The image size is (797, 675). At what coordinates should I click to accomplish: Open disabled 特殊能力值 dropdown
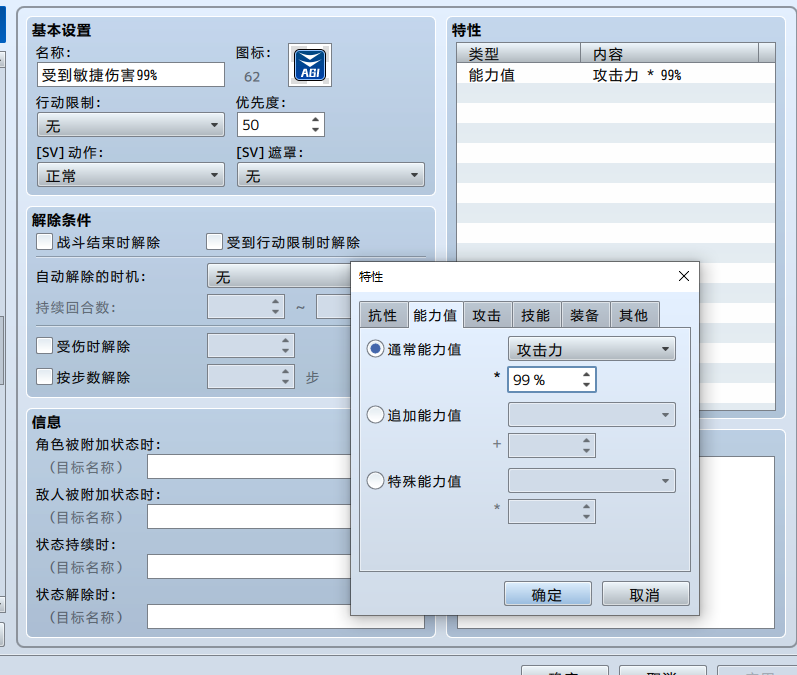click(592, 480)
